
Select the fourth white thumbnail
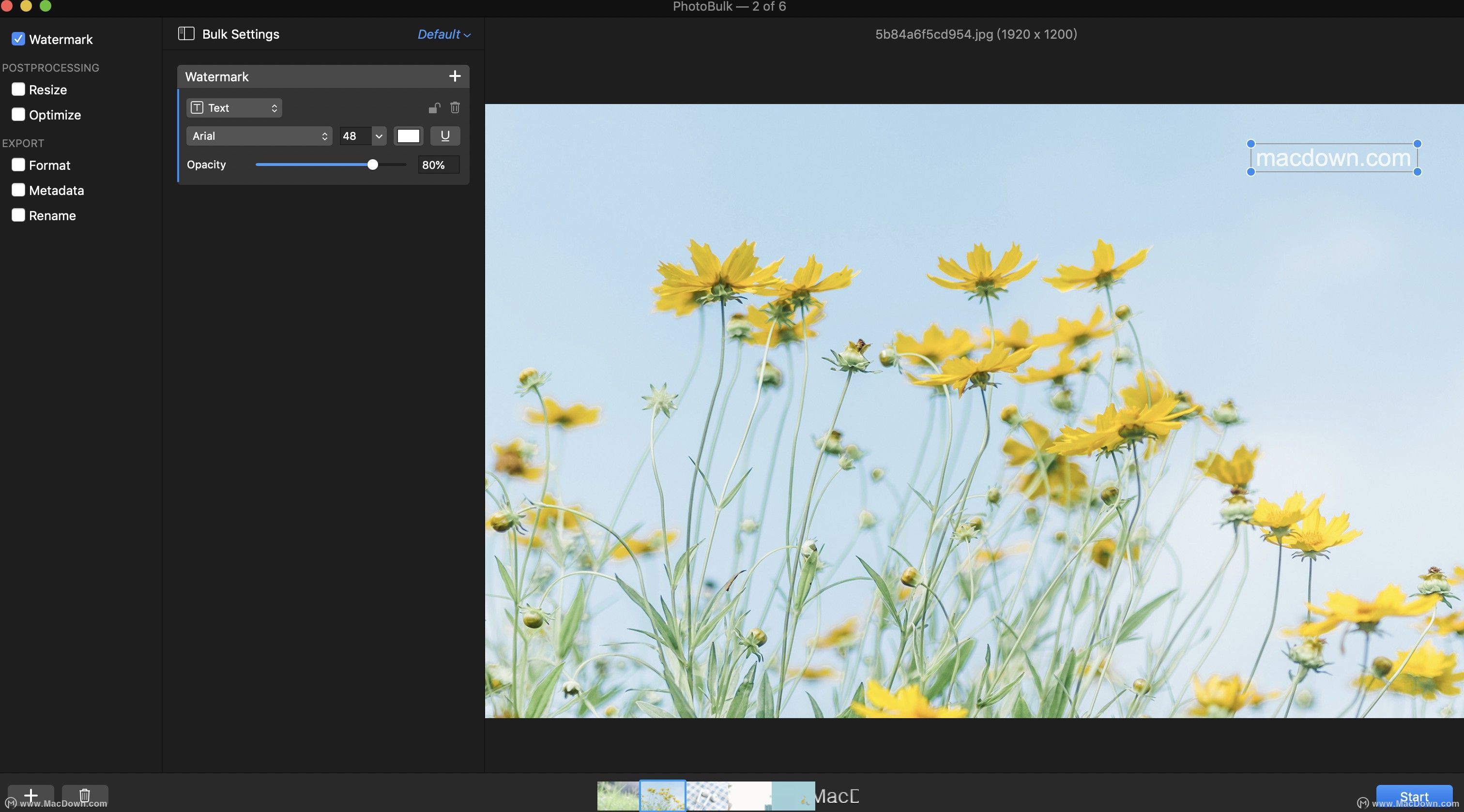(750, 796)
